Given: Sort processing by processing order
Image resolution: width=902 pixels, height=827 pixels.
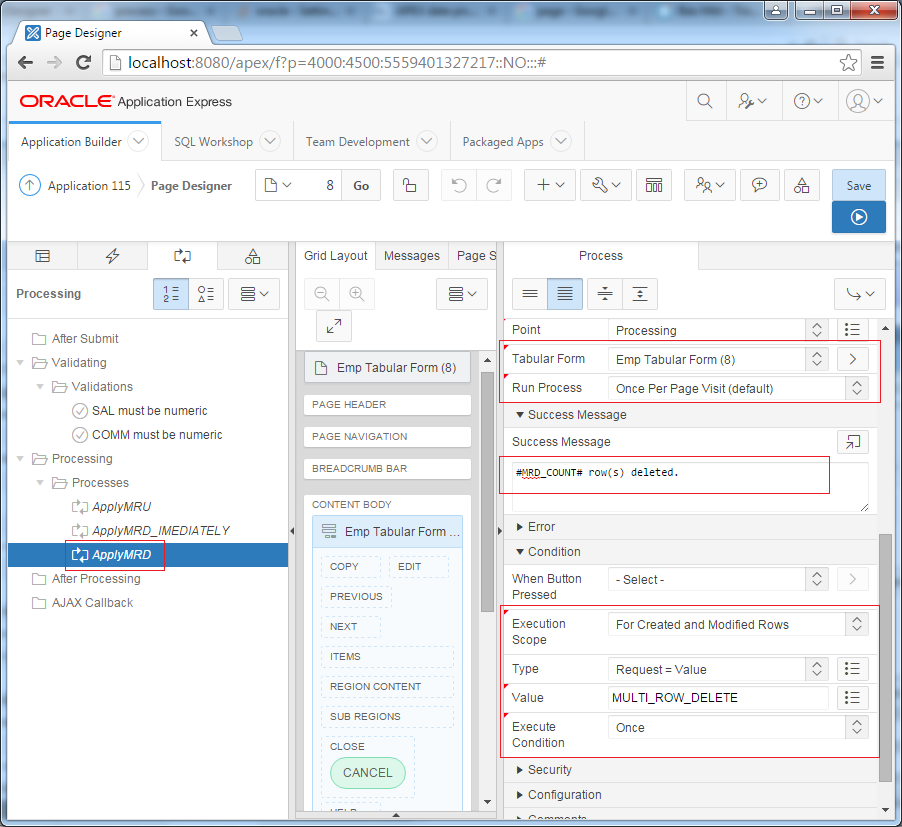Looking at the screenshot, I should click(x=171, y=294).
